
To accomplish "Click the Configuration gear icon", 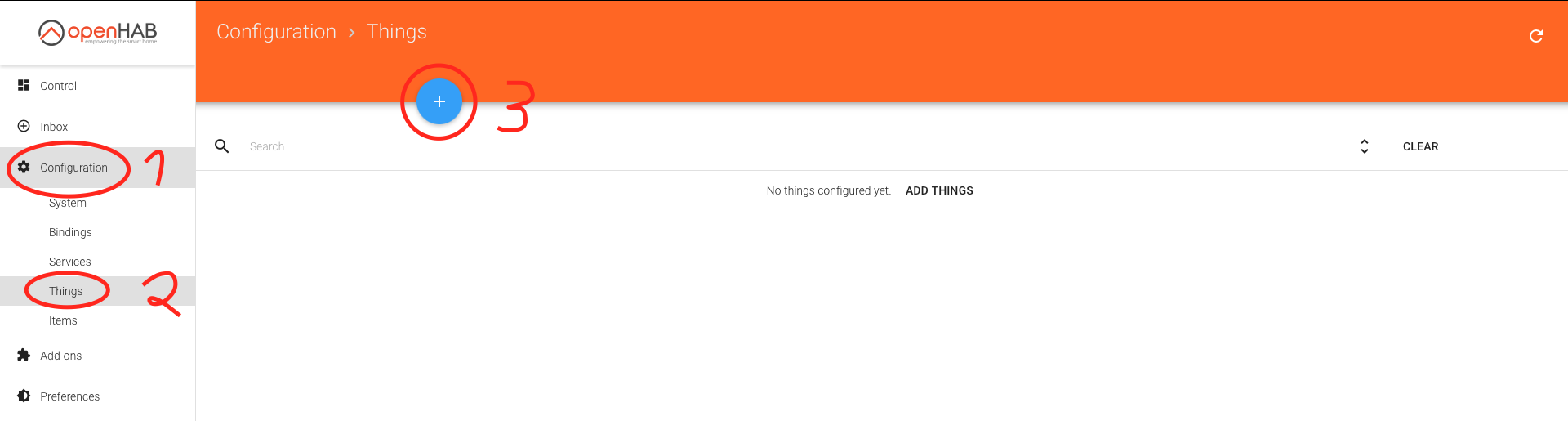I will coord(24,167).
